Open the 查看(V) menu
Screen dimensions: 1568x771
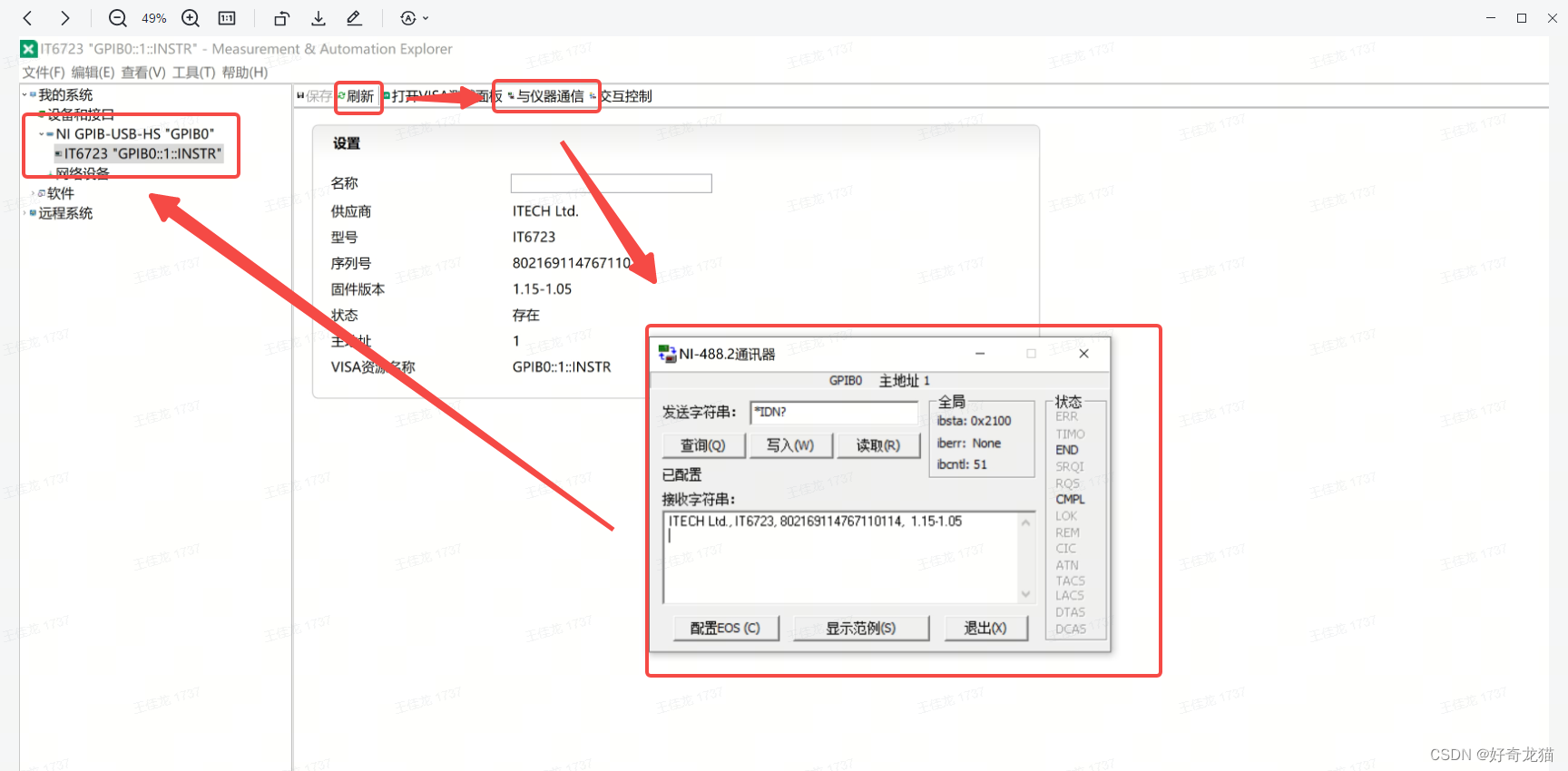pyautogui.click(x=143, y=73)
